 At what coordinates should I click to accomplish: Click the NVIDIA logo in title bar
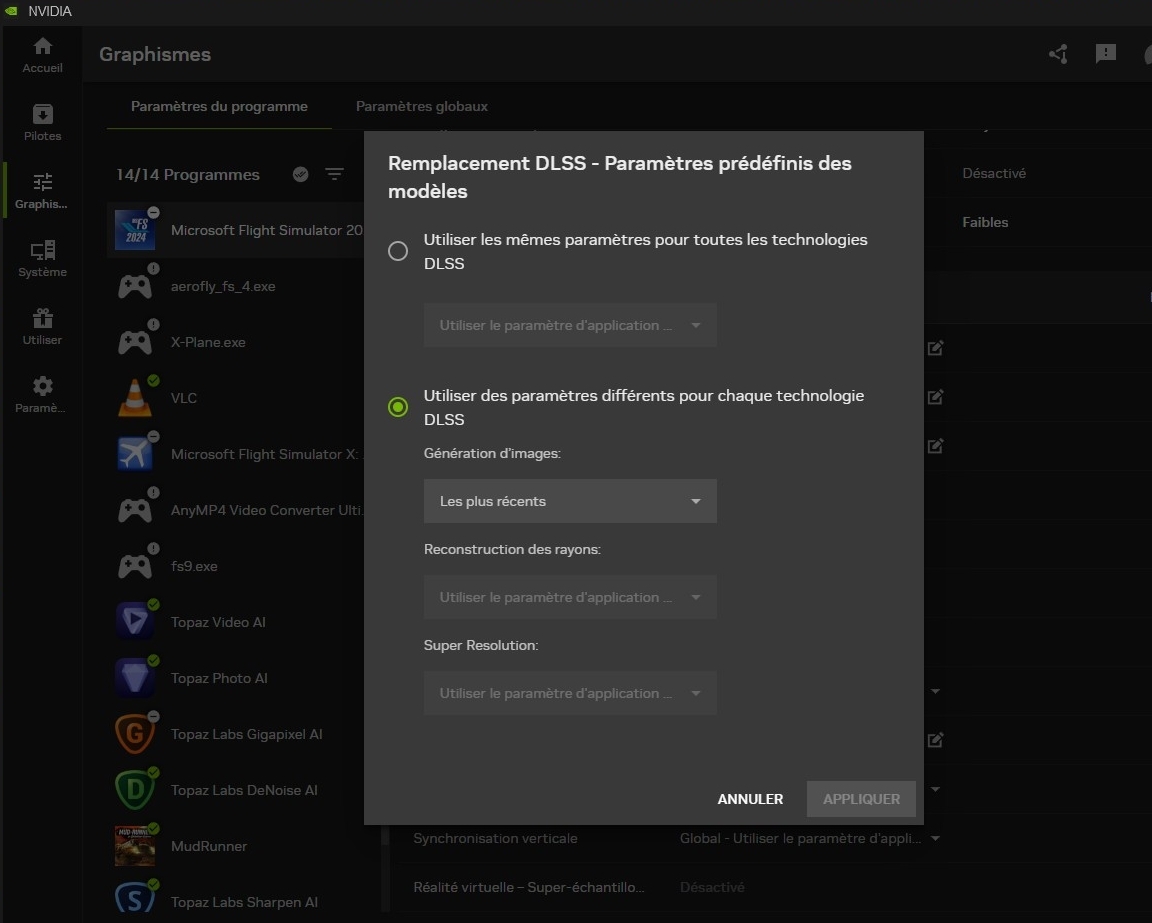pyautogui.click(x=10, y=11)
